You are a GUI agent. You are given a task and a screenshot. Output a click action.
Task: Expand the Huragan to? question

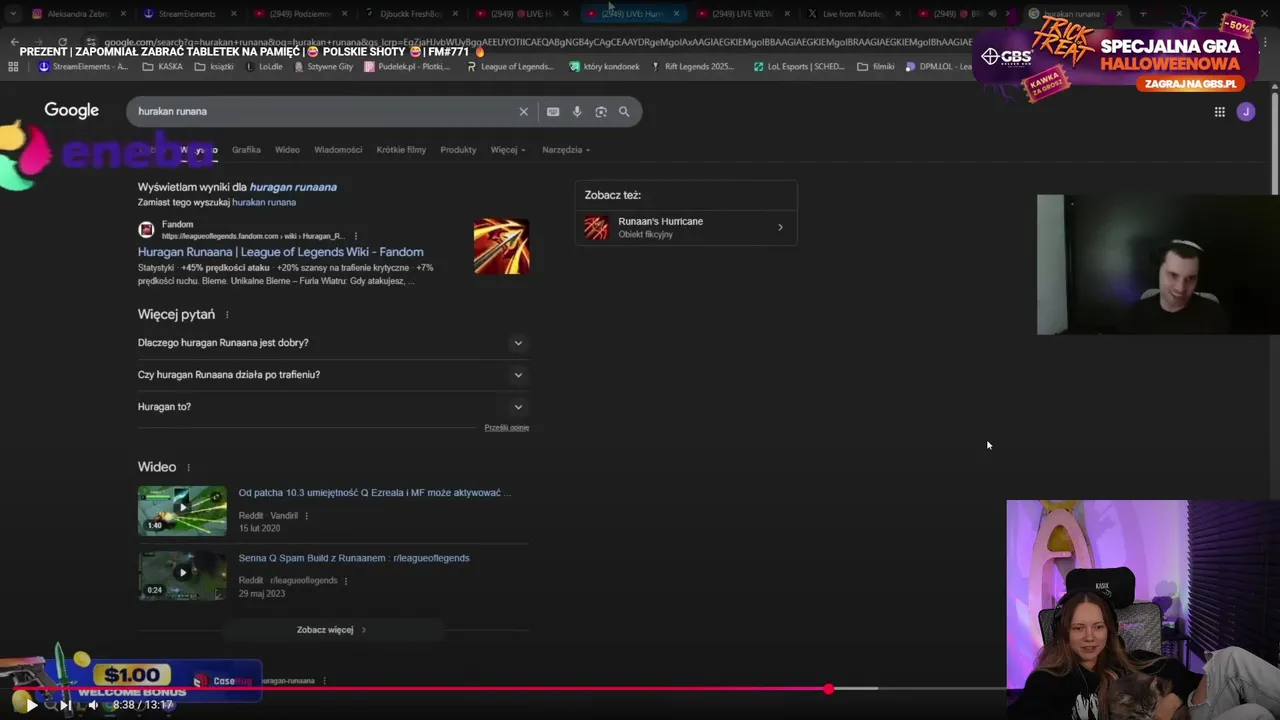pyautogui.click(x=333, y=407)
